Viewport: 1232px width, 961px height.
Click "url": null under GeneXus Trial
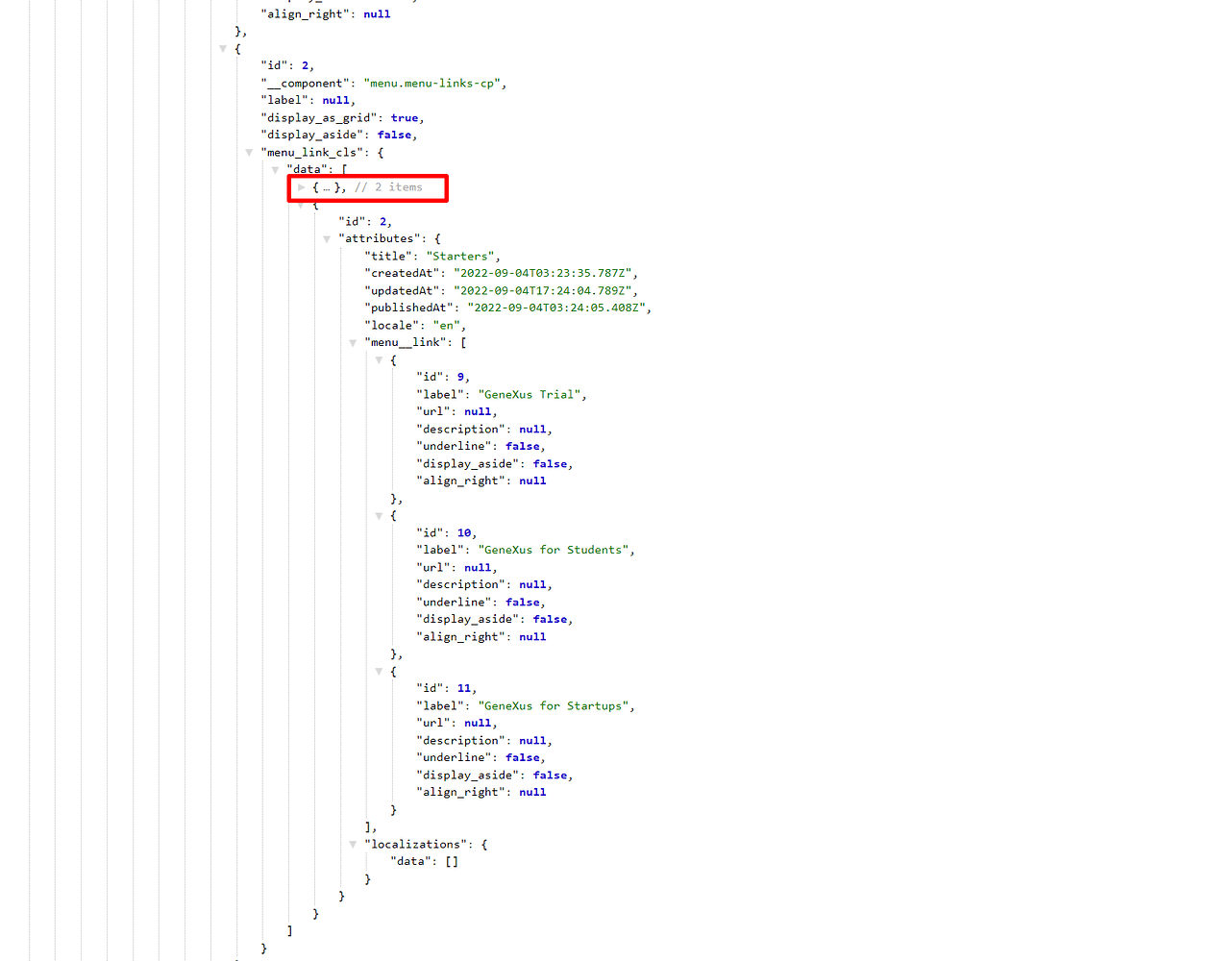456,411
